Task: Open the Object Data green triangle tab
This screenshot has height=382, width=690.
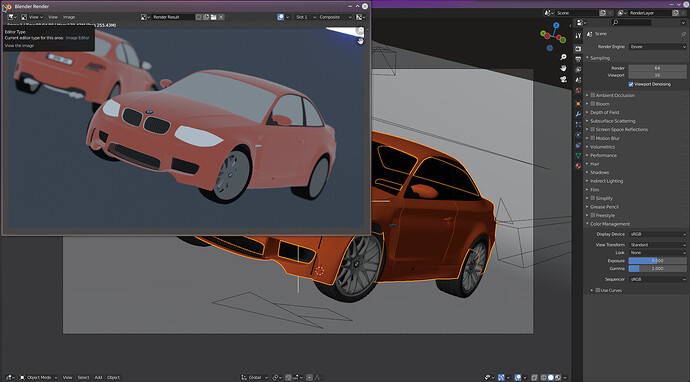Action: tap(578, 155)
